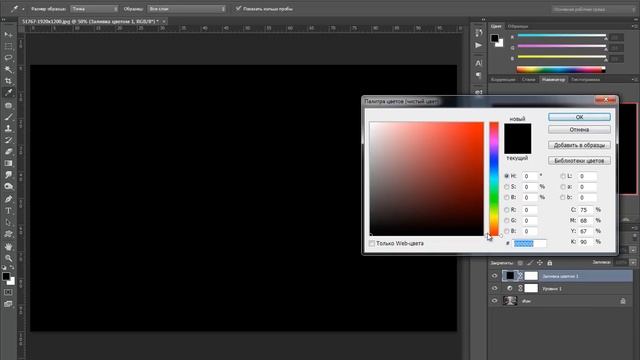This screenshot has height=360, width=640.
Task: Enable the Only Web Colors checkbox
Action: [x=372, y=243]
